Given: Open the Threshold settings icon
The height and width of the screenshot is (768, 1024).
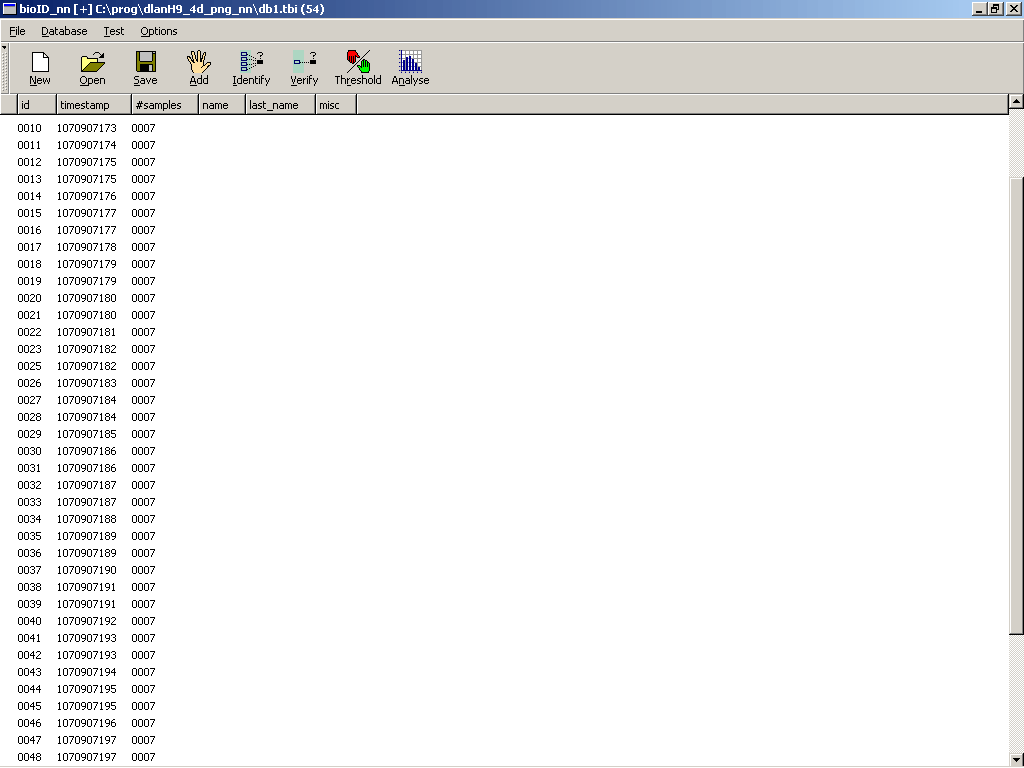Looking at the screenshot, I should 358,67.
